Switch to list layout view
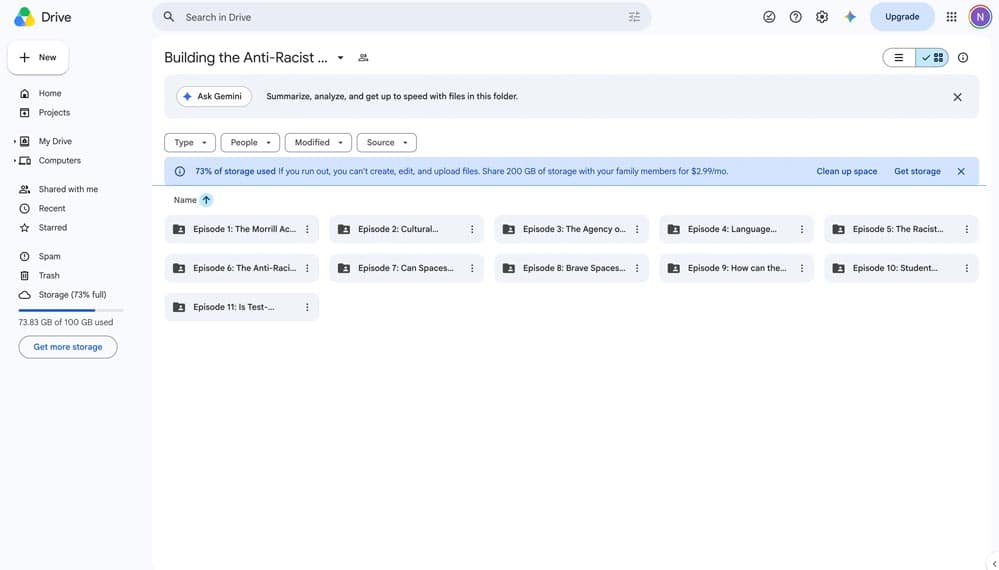Image resolution: width=999 pixels, height=570 pixels. (x=899, y=58)
